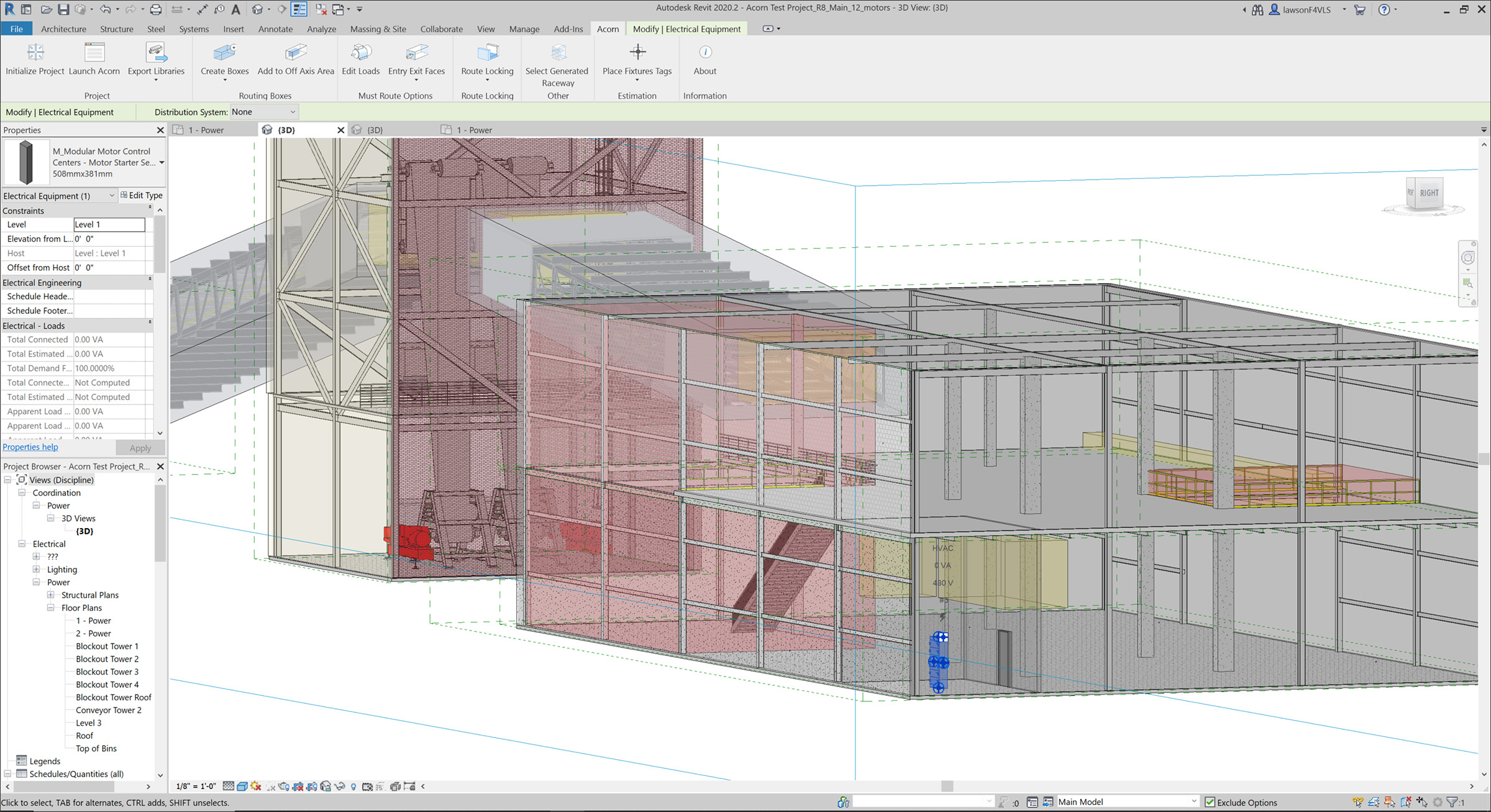Image resolution: width=1491 pixels, height=812 pixels.
Task: Switch to the Analyze ribbon tab
Action: 321,29
